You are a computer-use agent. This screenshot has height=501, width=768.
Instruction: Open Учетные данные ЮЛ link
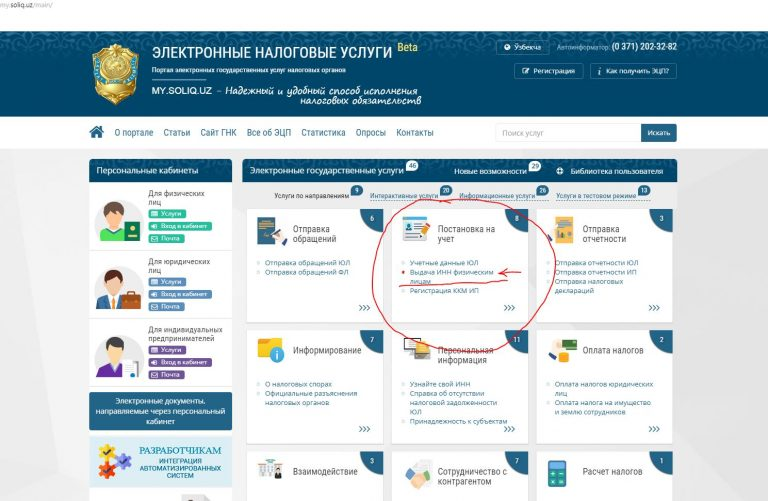[444, 262]
